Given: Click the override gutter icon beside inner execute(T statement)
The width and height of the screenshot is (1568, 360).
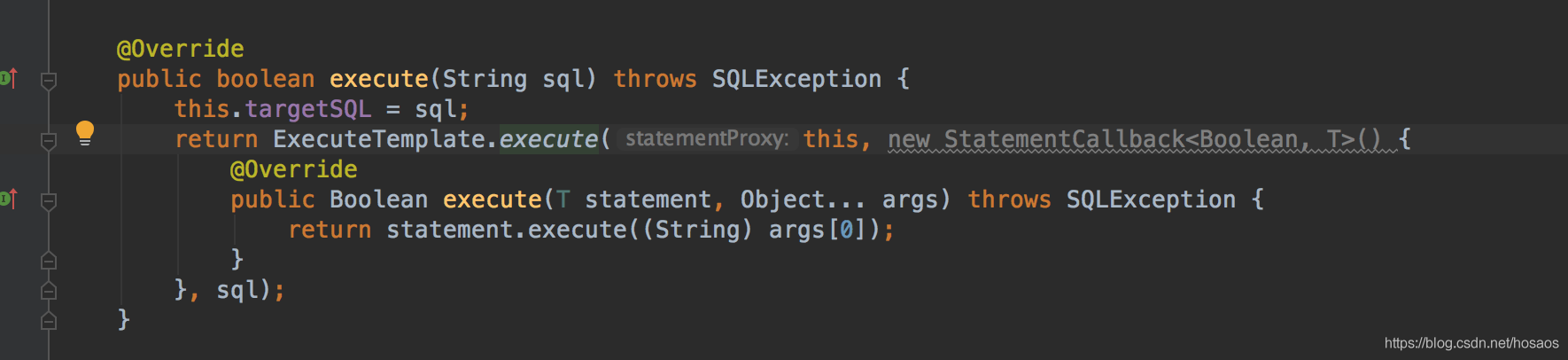Looking at the screenshot, I should point(9,199).
